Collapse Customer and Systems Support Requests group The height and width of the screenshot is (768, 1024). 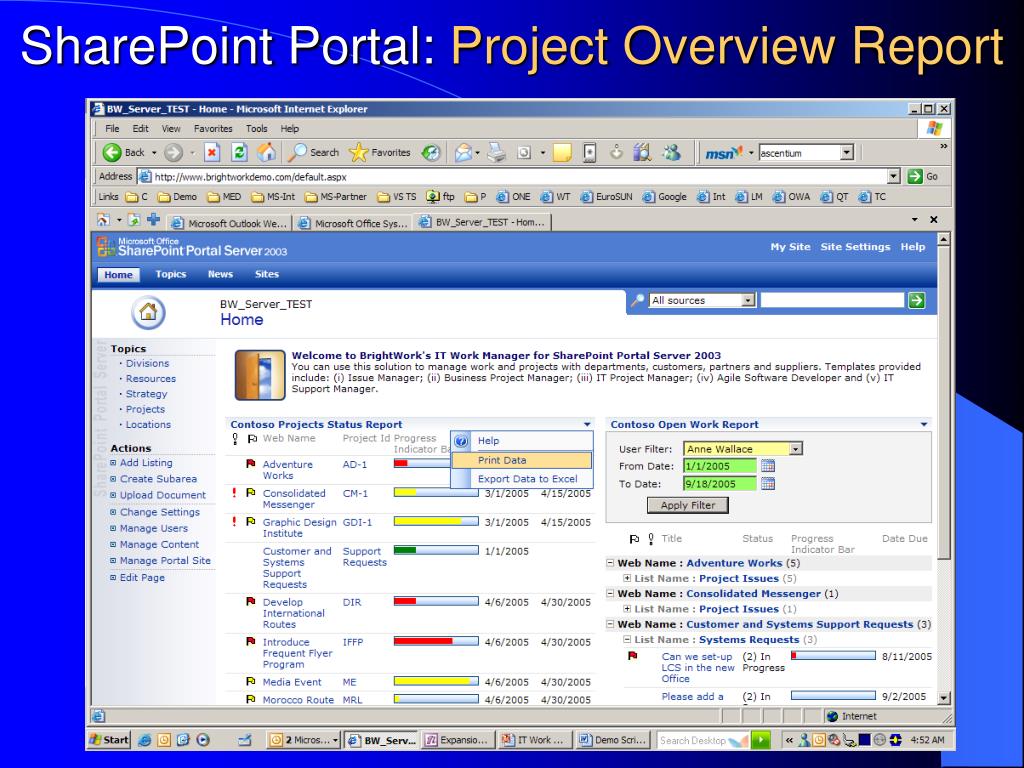610,624
